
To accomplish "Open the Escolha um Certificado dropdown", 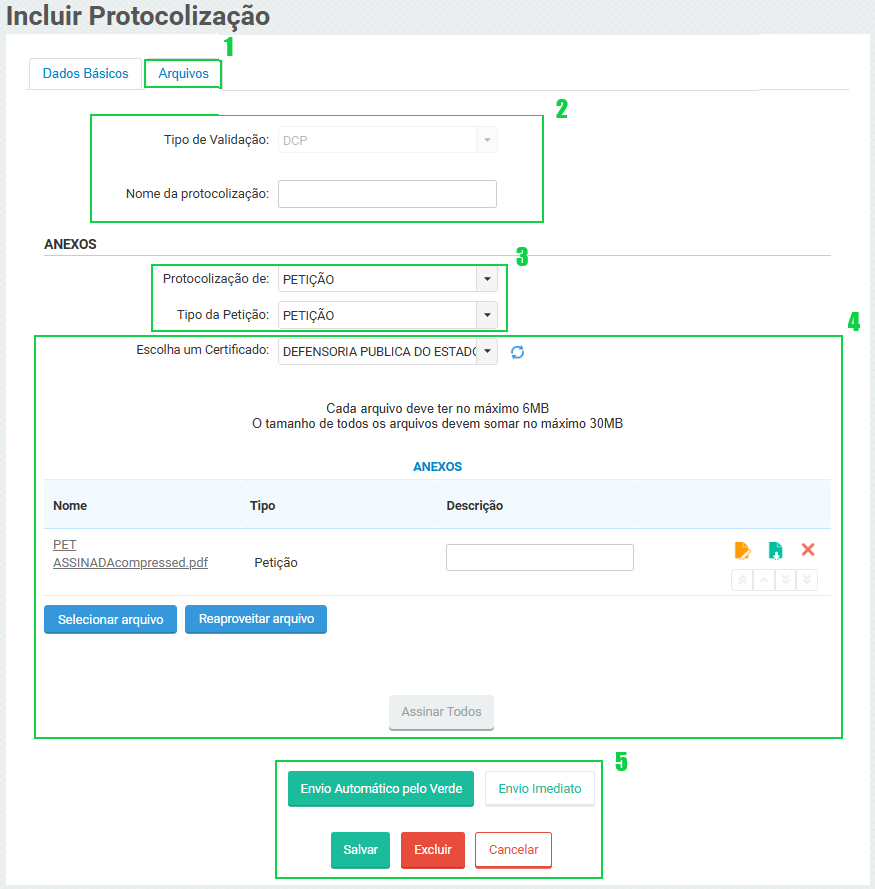I will pyautogui.click(x=486, y=352).
